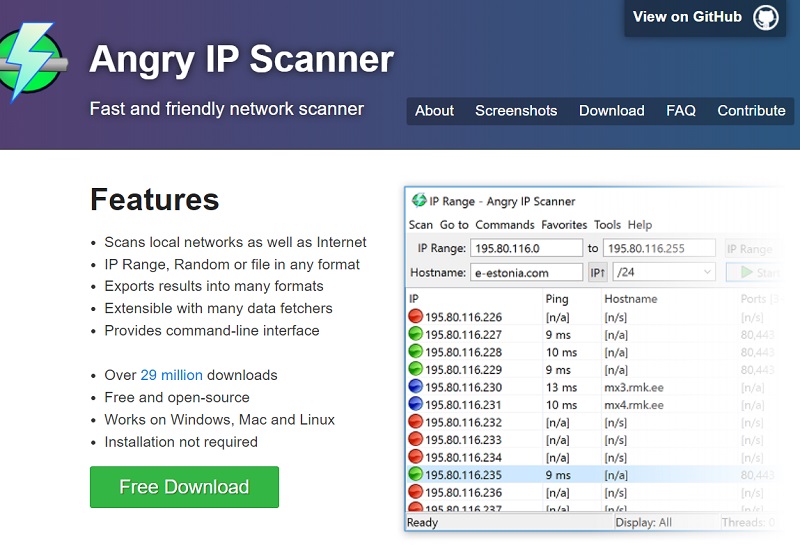Click blue status dot for 195.80.116.231

(416, 404)
